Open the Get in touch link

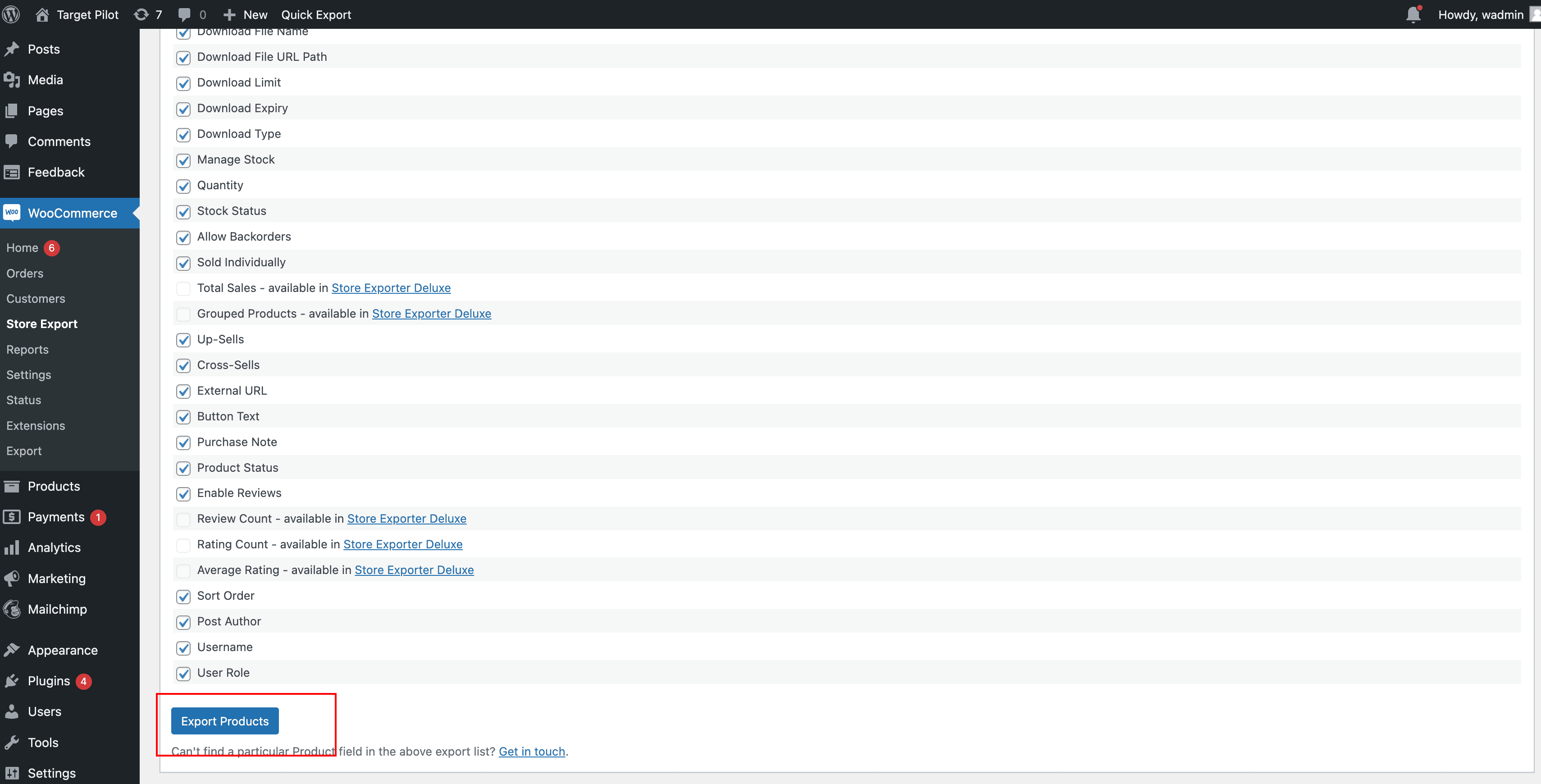click(x=531, y=752)
